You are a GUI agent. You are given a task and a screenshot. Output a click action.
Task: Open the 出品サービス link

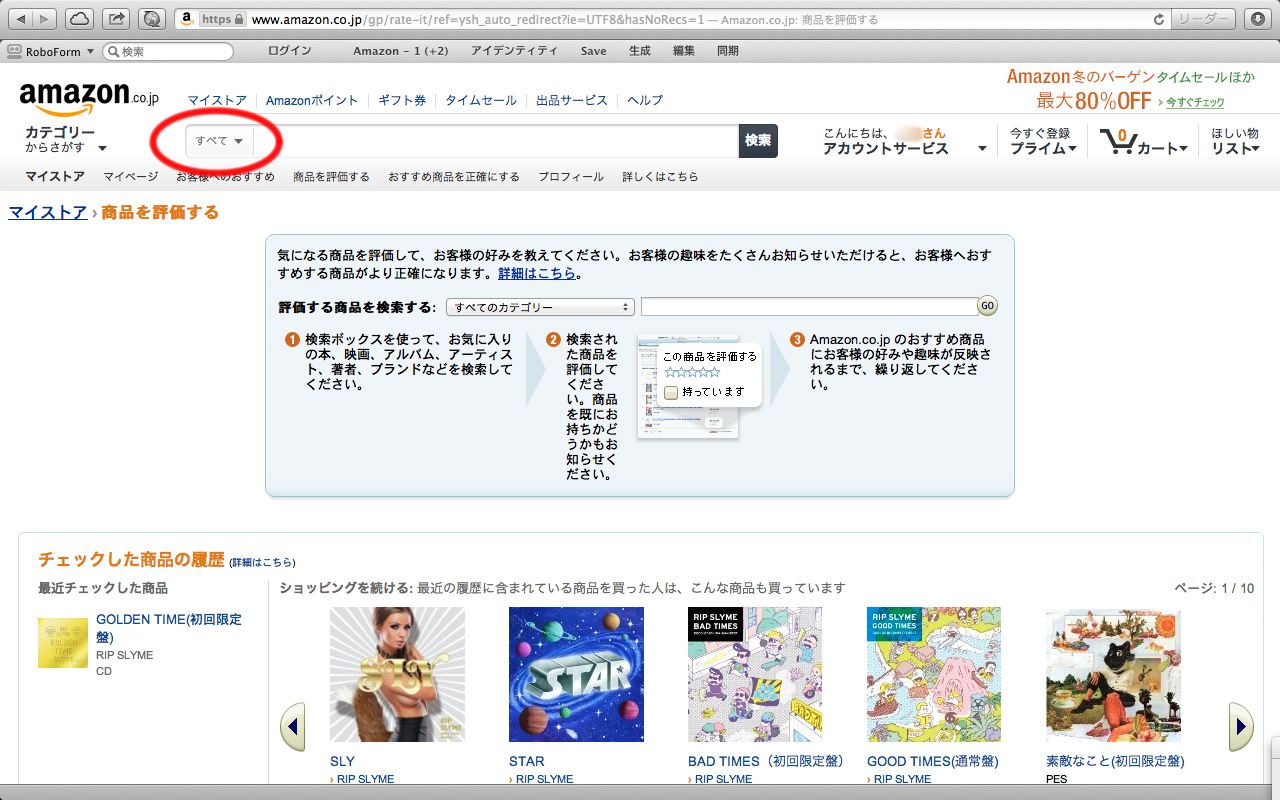tap(572, 100)
